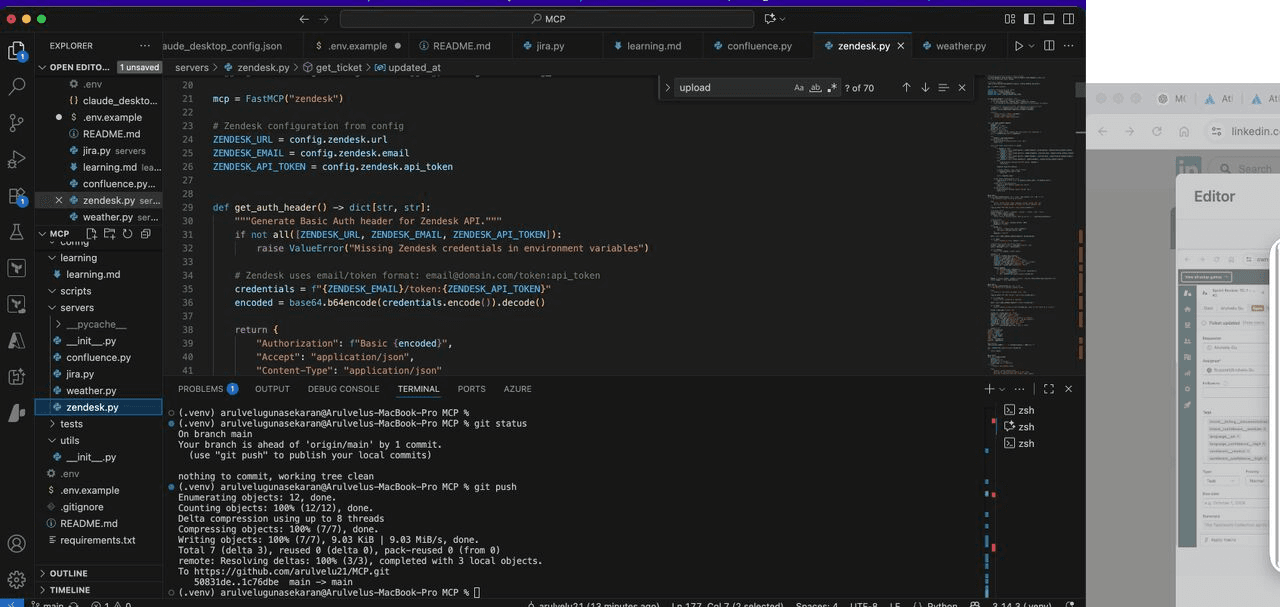Switch to the confluence.py editor tab
This screenshot has width=1280, height=607.
tap(759, 46)
